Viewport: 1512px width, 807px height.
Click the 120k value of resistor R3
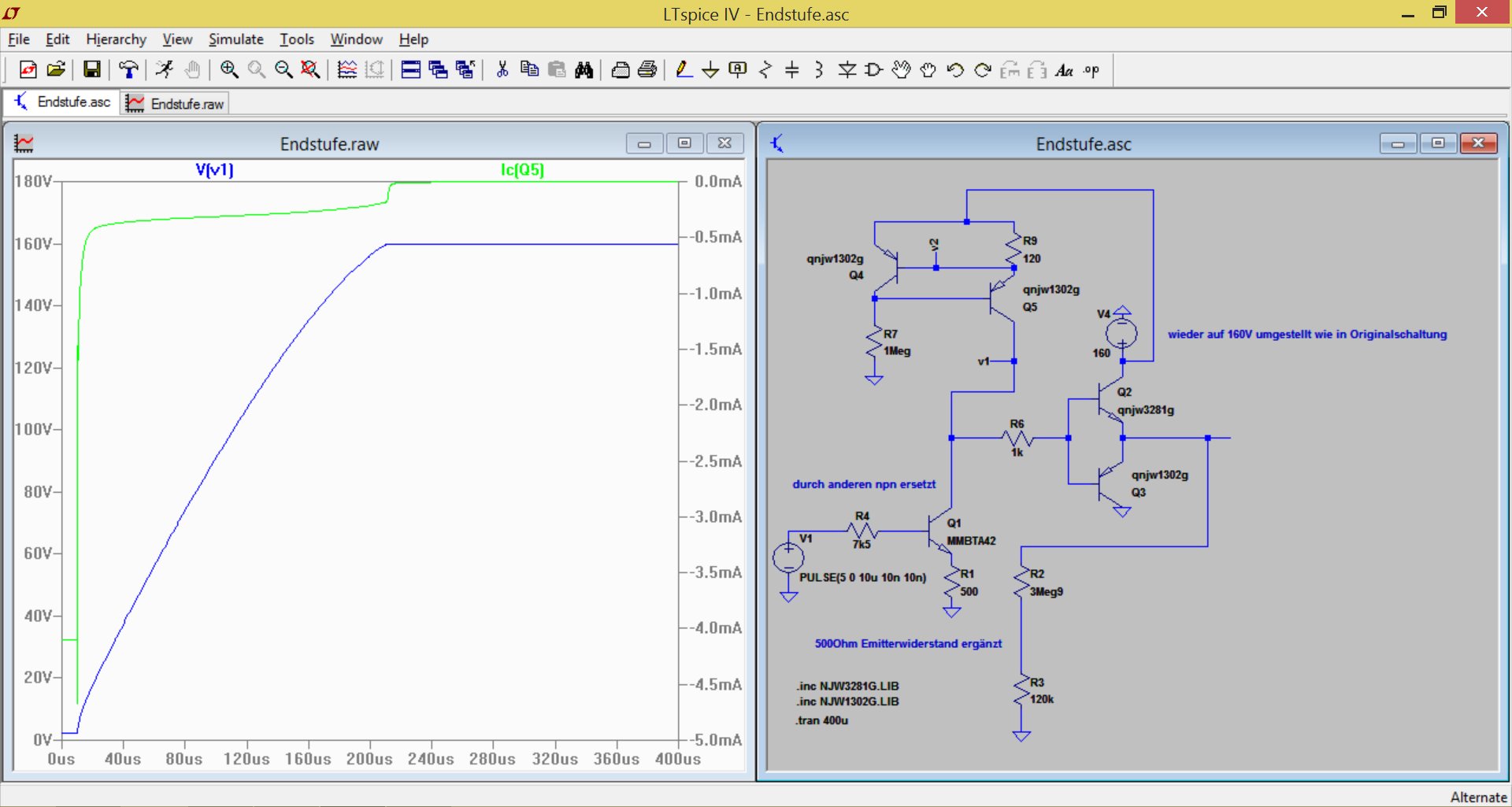tap(1042, 699)
